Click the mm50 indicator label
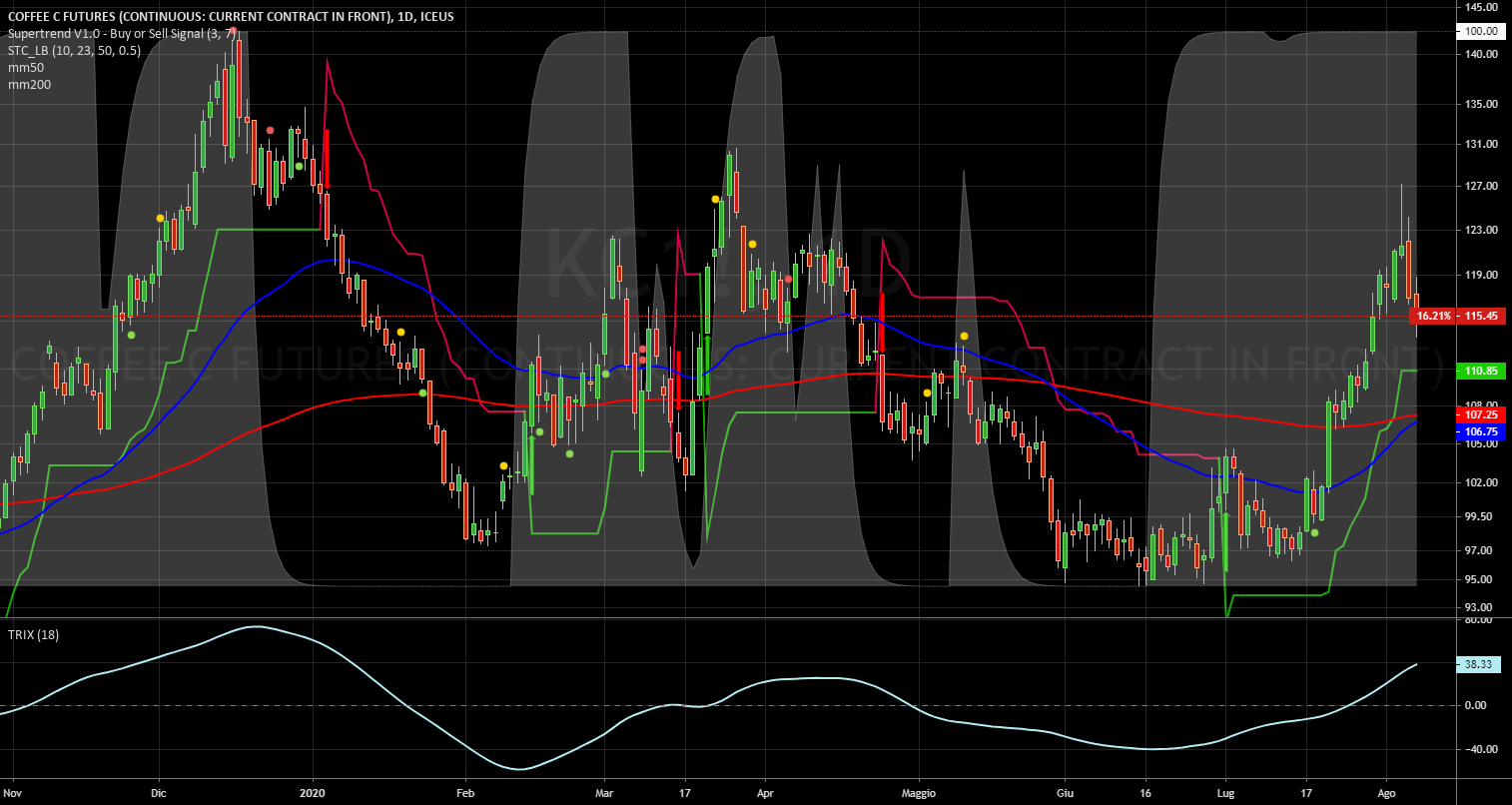Screen dimensions: 1512x805 click(24, 68)
